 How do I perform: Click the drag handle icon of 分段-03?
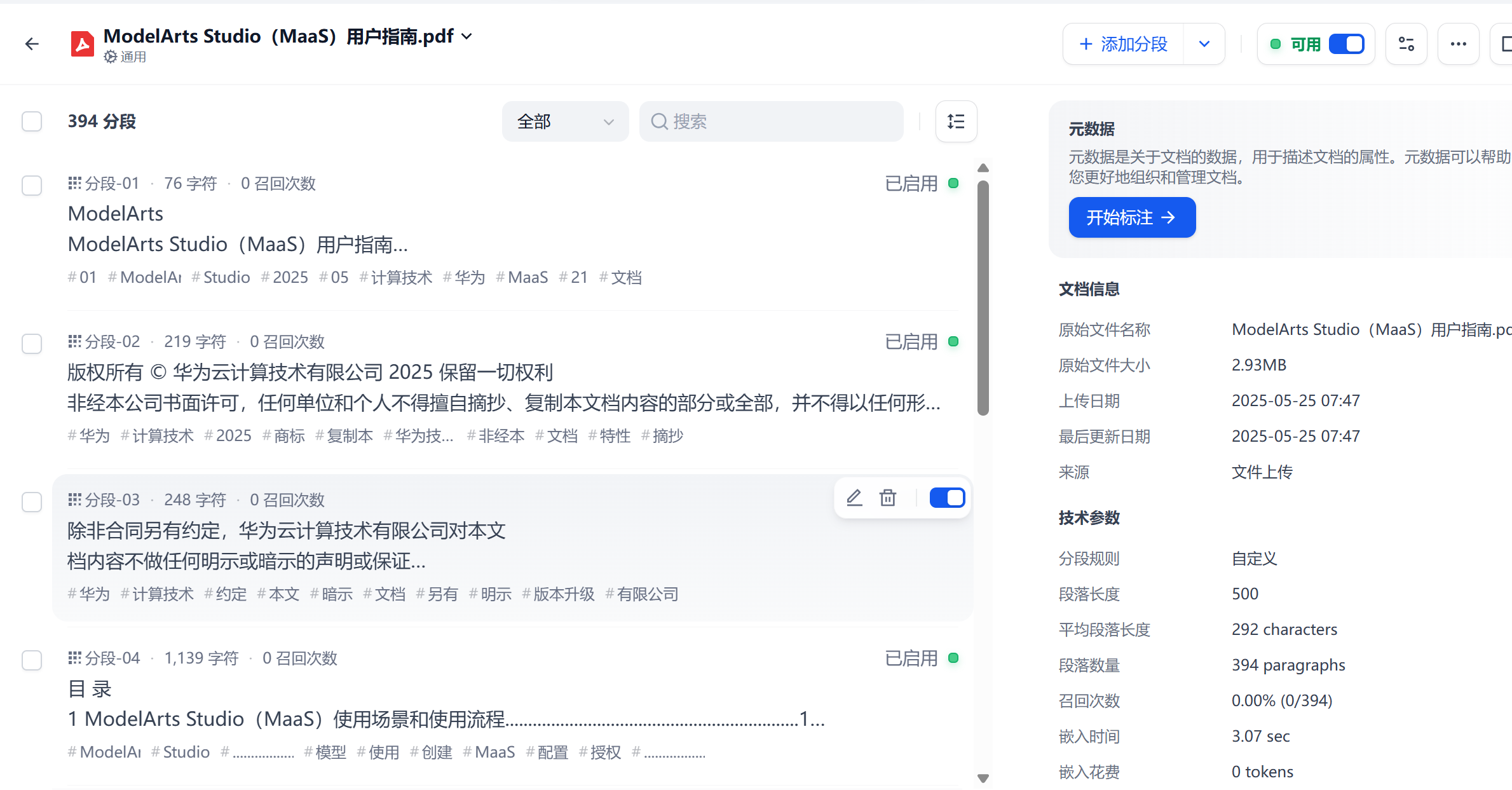[74, 500]
